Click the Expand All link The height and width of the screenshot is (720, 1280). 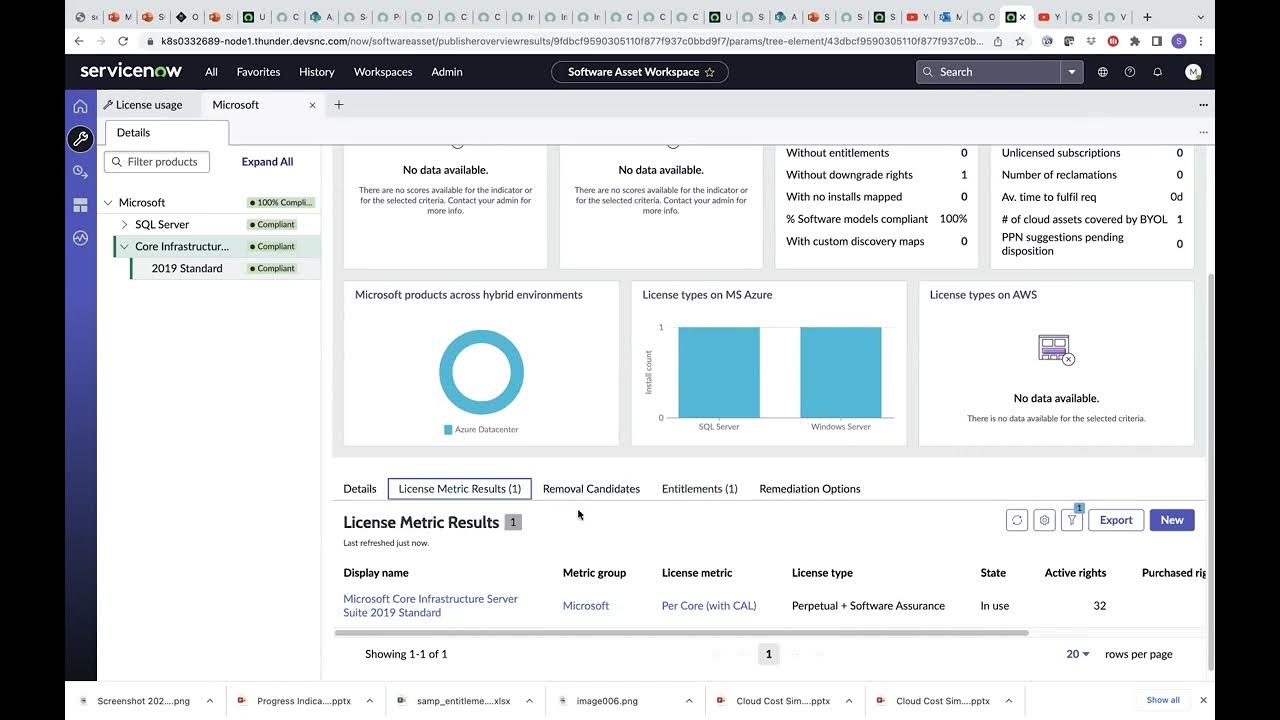tap(267, 162)
